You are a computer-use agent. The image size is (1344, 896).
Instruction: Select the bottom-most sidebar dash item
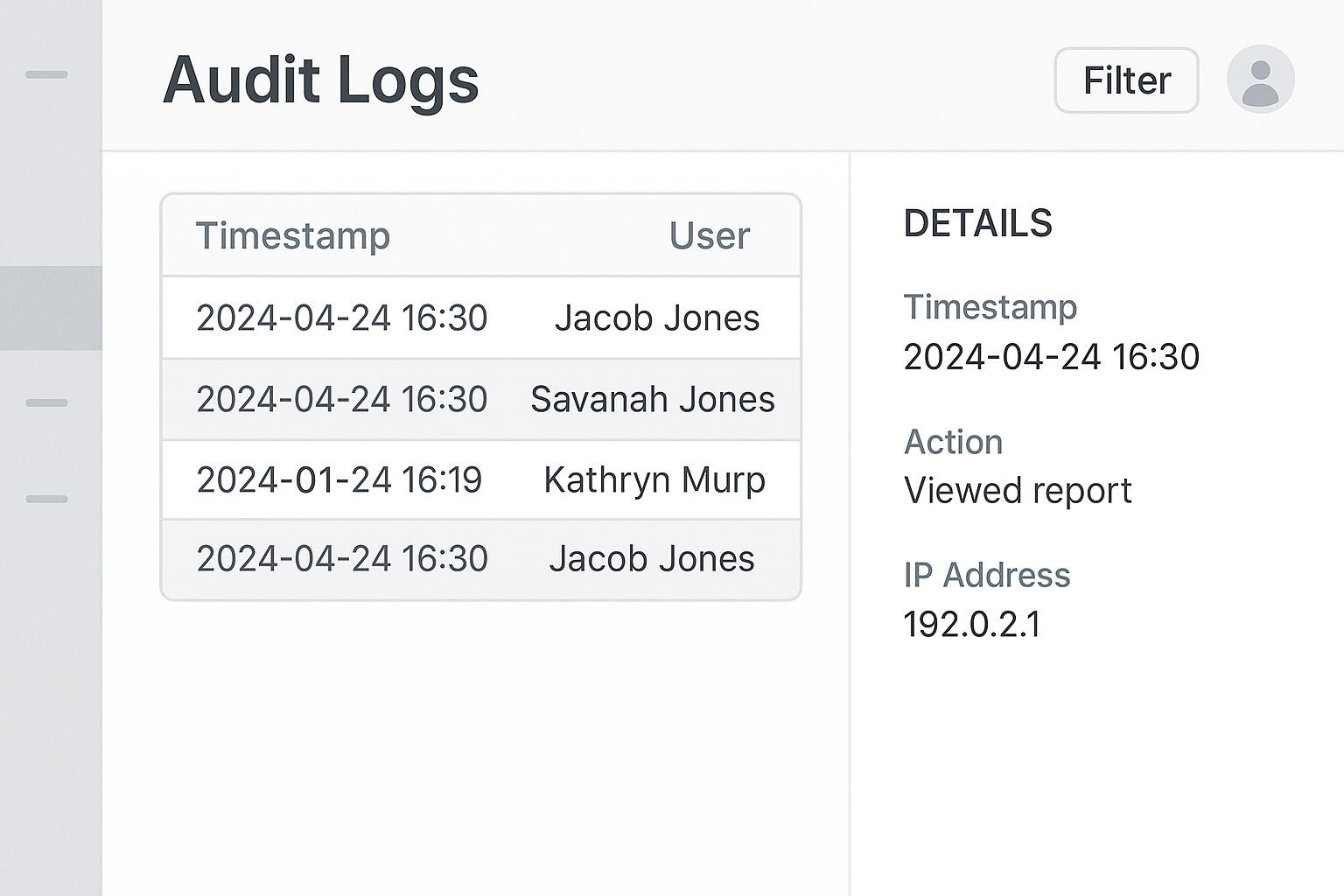coord(46,500)
